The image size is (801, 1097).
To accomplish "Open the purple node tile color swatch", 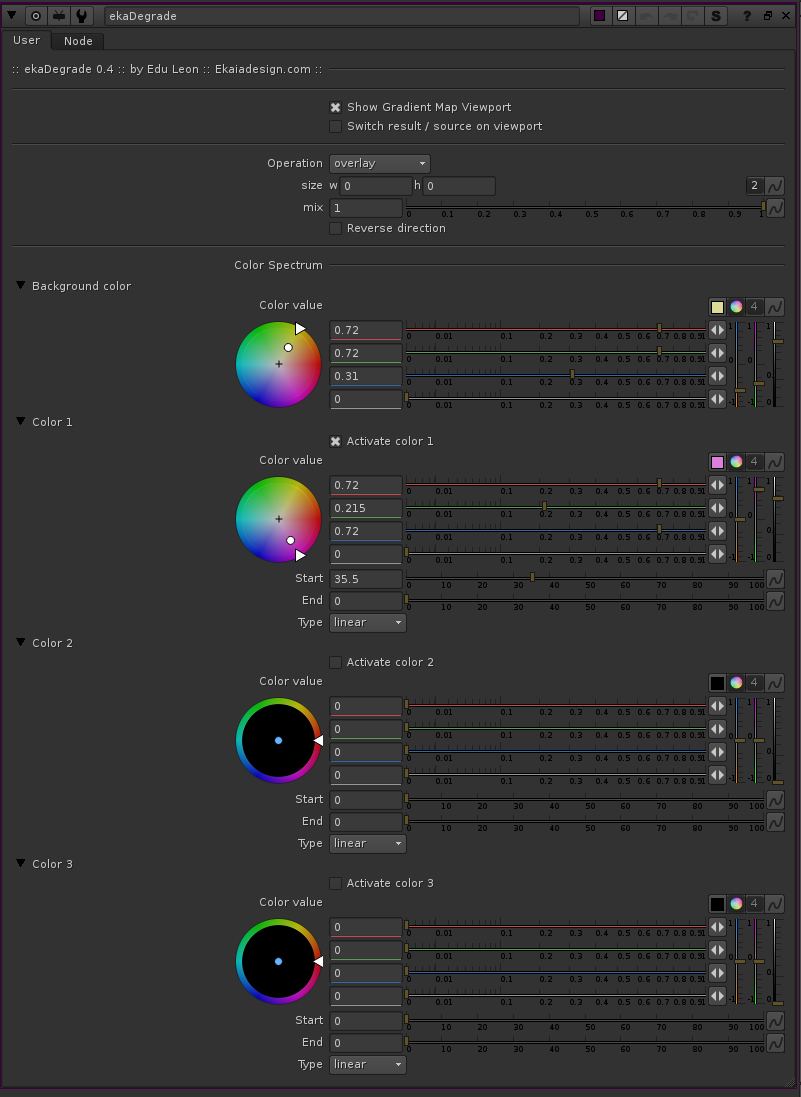I will click(600, 15).
